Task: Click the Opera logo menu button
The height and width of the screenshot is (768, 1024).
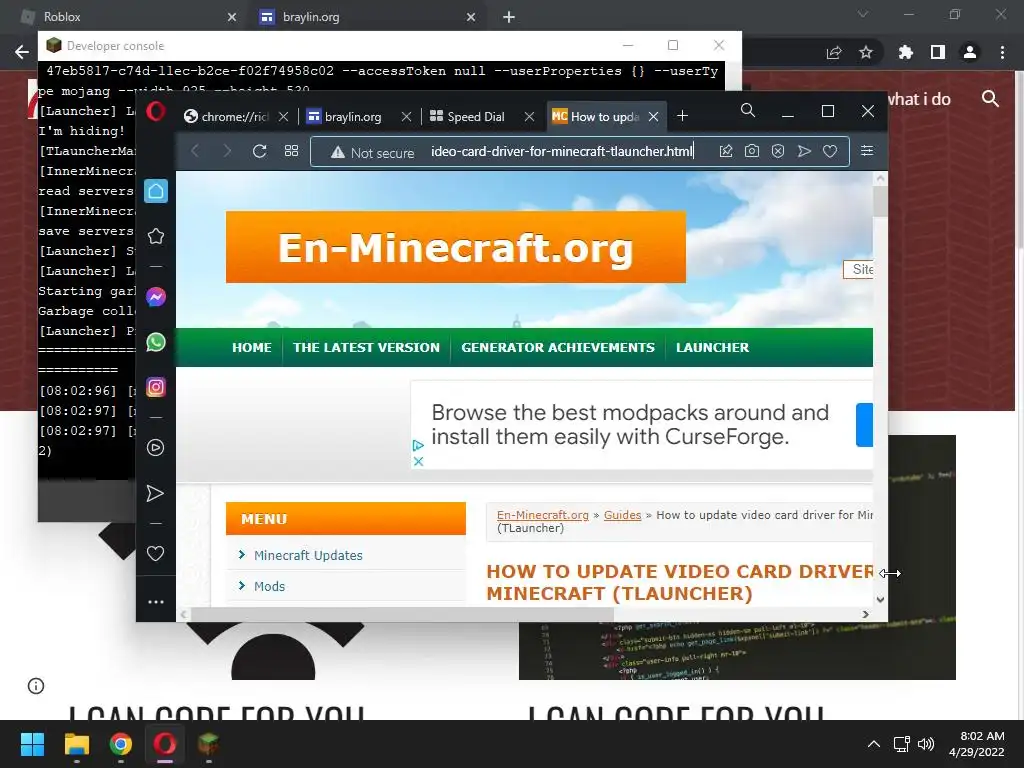Action: coord(155,111)
